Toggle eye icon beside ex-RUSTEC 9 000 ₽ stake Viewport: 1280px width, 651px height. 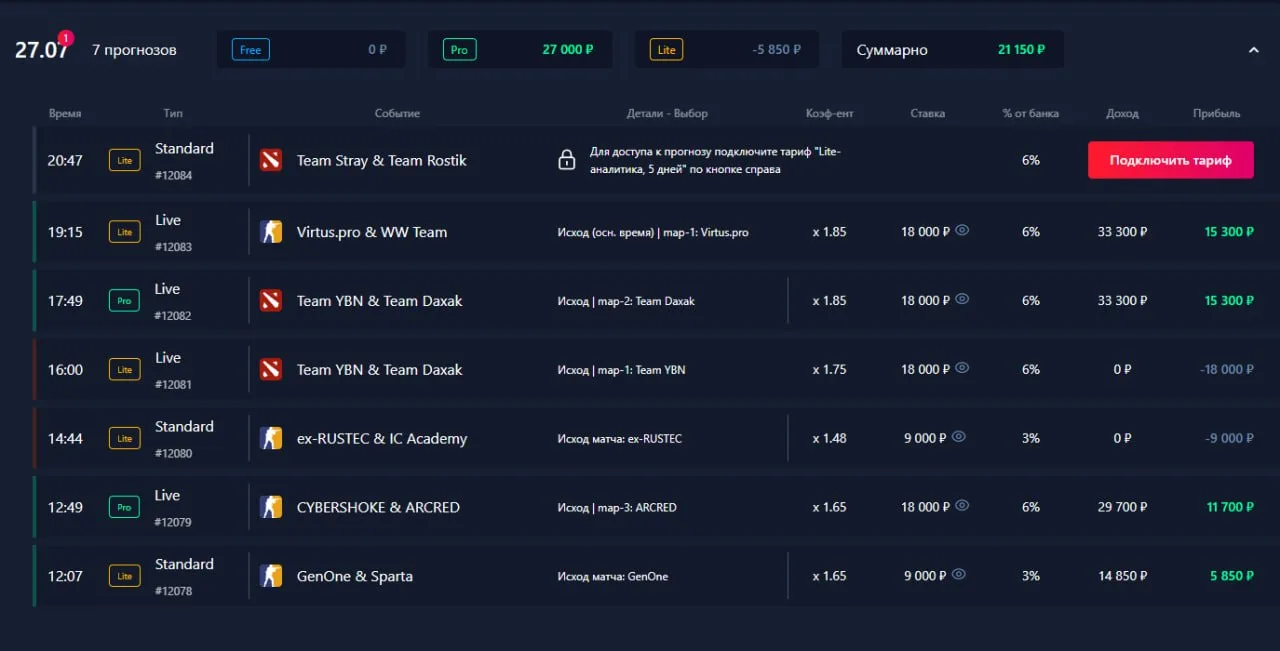click(958, 437)
